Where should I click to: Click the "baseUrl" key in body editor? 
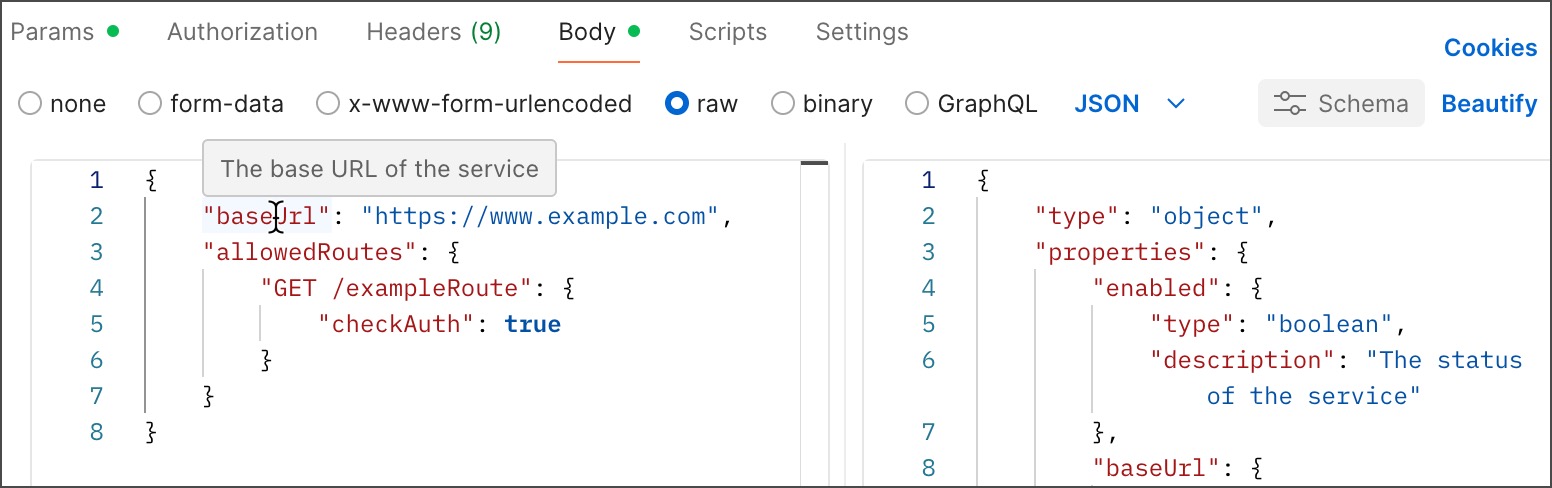267,216
